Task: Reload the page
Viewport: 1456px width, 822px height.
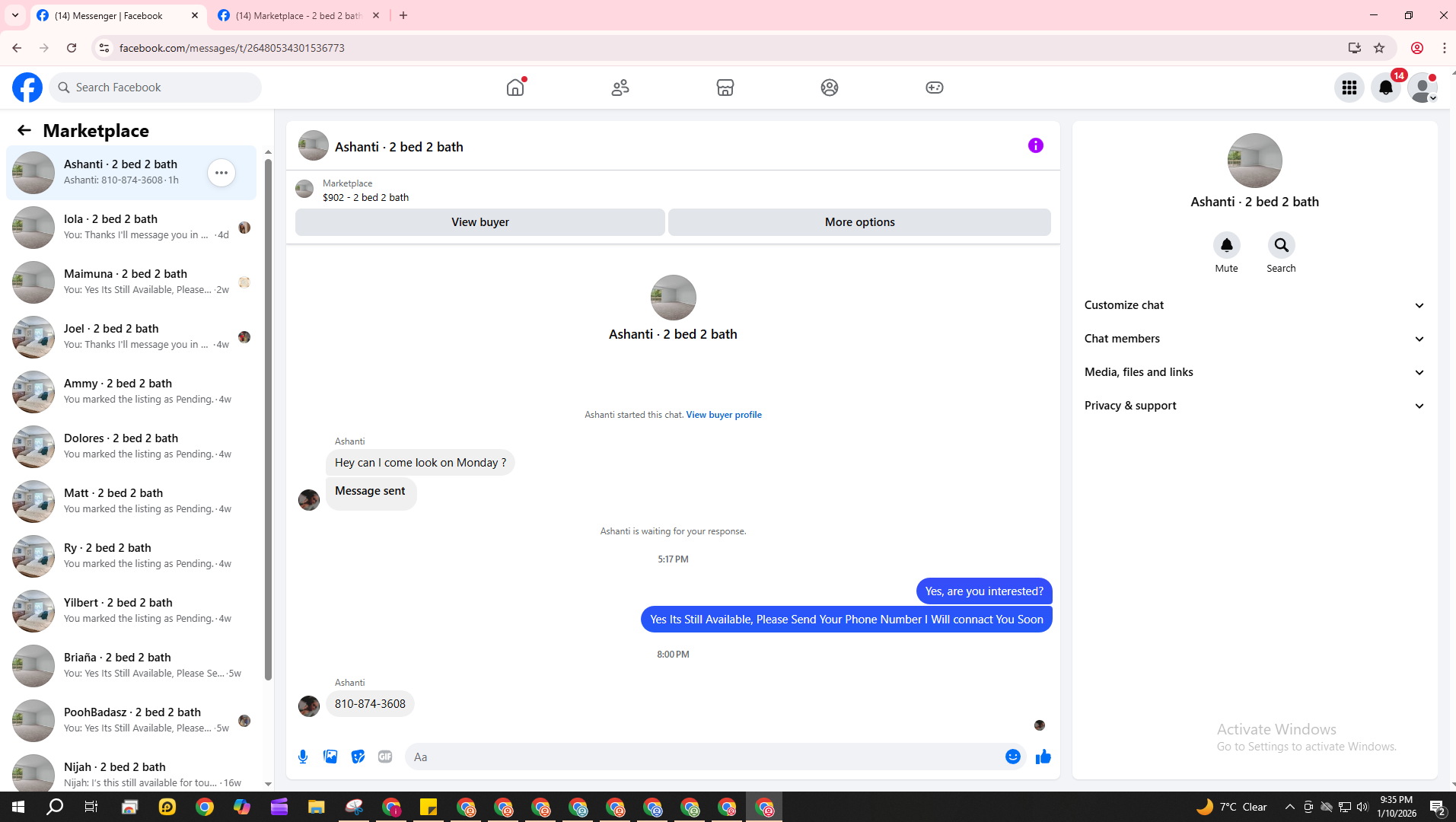Action: tap(72, 48)
